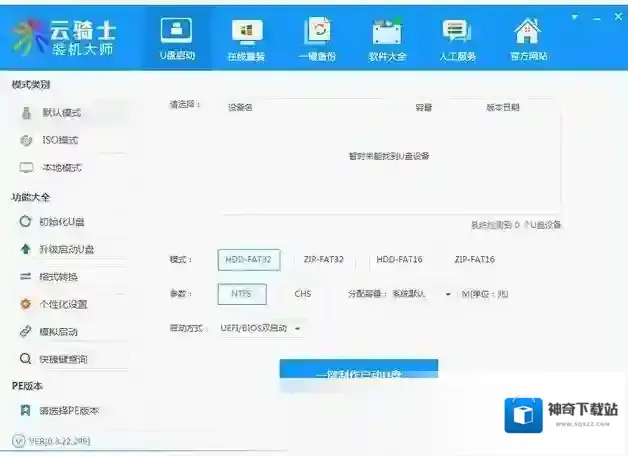Click the 升级启动U盘 function
The image size is (628, 456).
pos(65,249)
